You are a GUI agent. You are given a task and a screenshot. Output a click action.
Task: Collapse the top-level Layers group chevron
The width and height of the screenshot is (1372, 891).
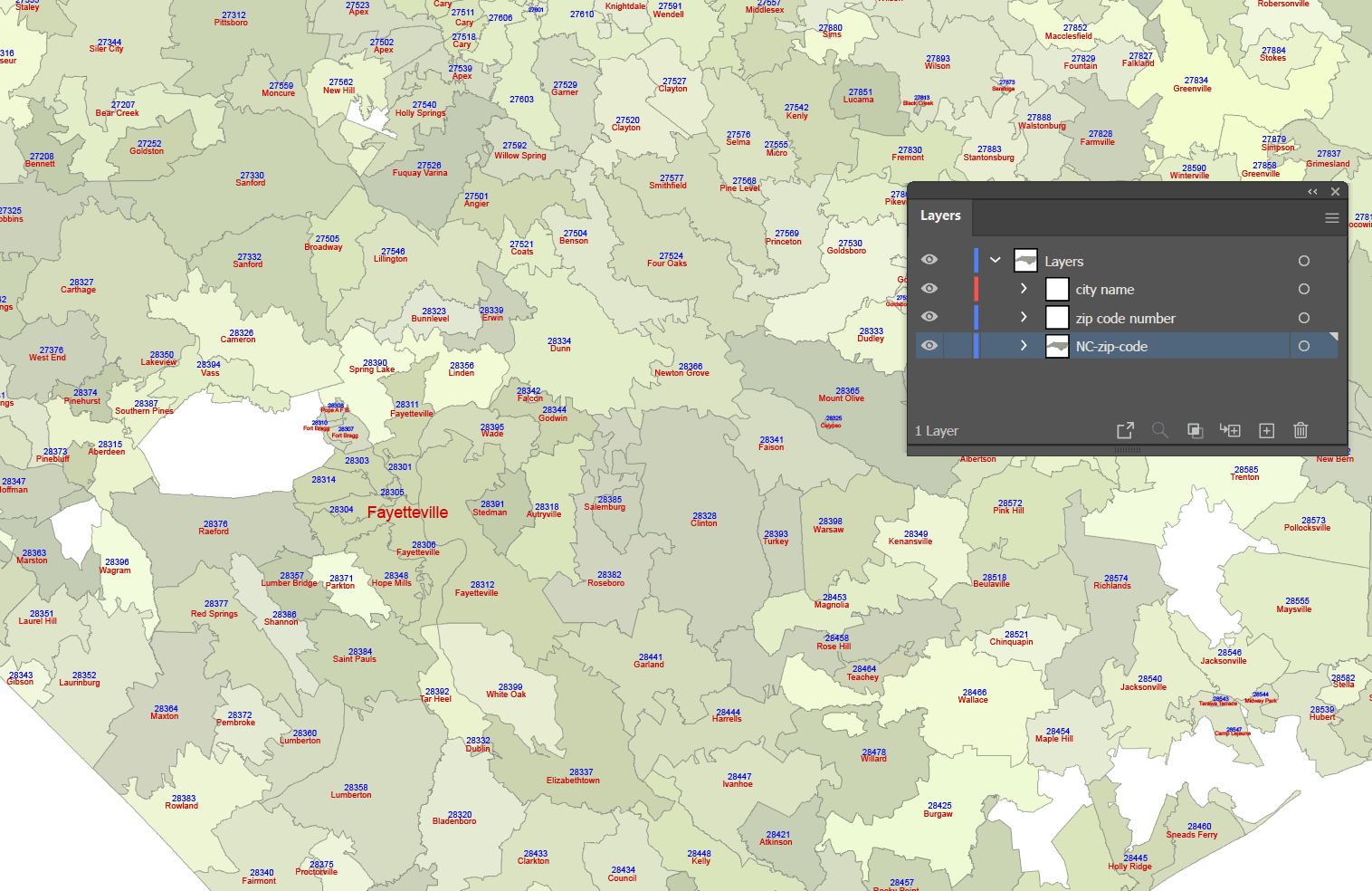[996, 261]
